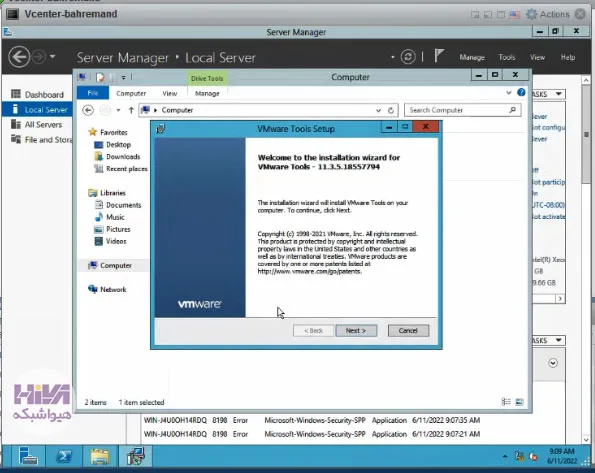The width and height of the screenshot is (595, 473).
Task: Switch Explorer to large icons view
Action: 519,402
